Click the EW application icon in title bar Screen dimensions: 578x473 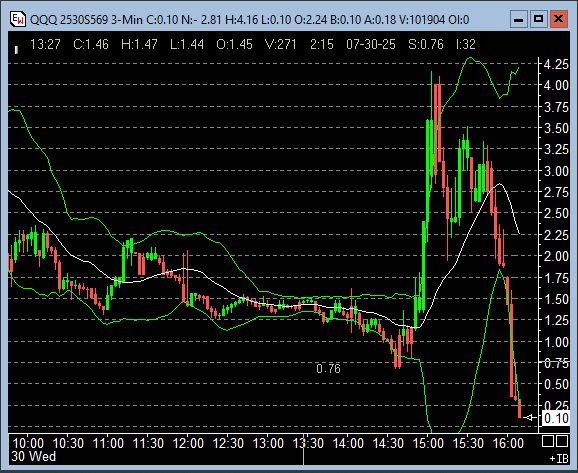(17, 19)
